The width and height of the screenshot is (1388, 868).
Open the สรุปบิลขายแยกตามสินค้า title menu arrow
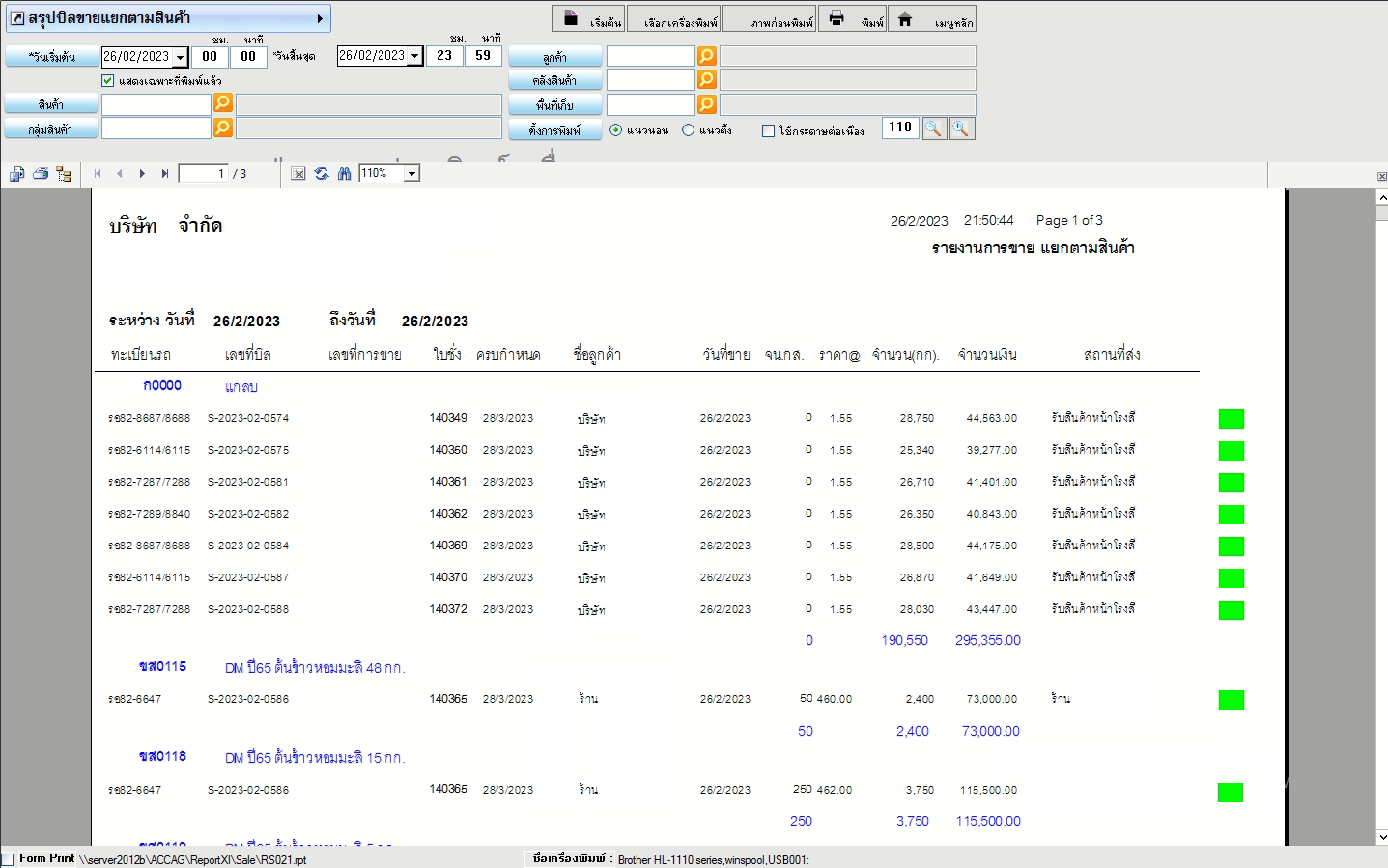[x=320, y=18]
